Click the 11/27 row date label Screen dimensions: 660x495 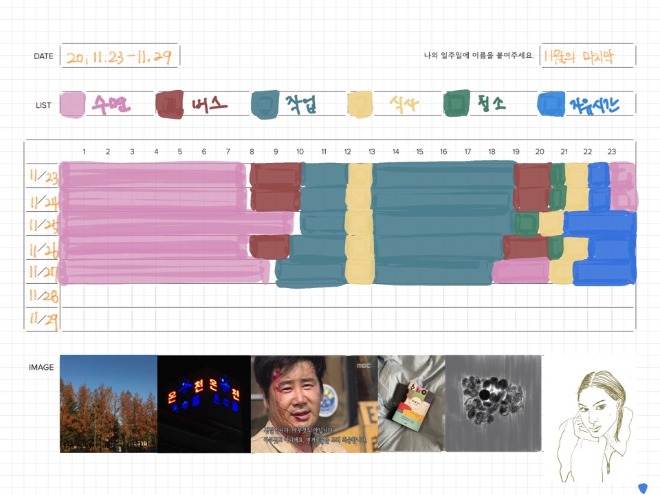(x=43, y=272)
